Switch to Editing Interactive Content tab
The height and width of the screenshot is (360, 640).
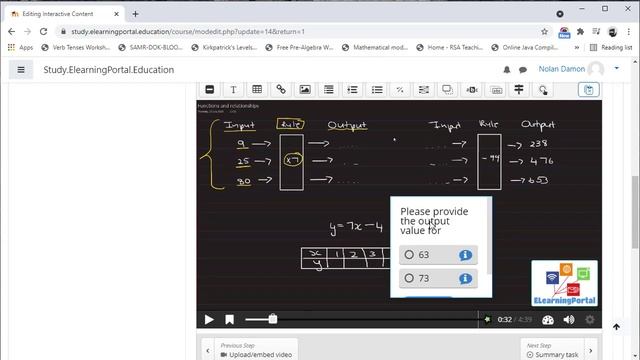click(x=63, y=14)
